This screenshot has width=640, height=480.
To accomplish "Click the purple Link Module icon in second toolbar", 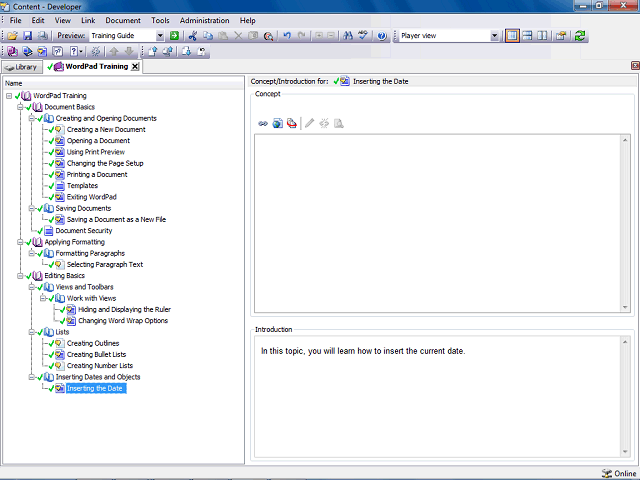I will click(12, 51).
